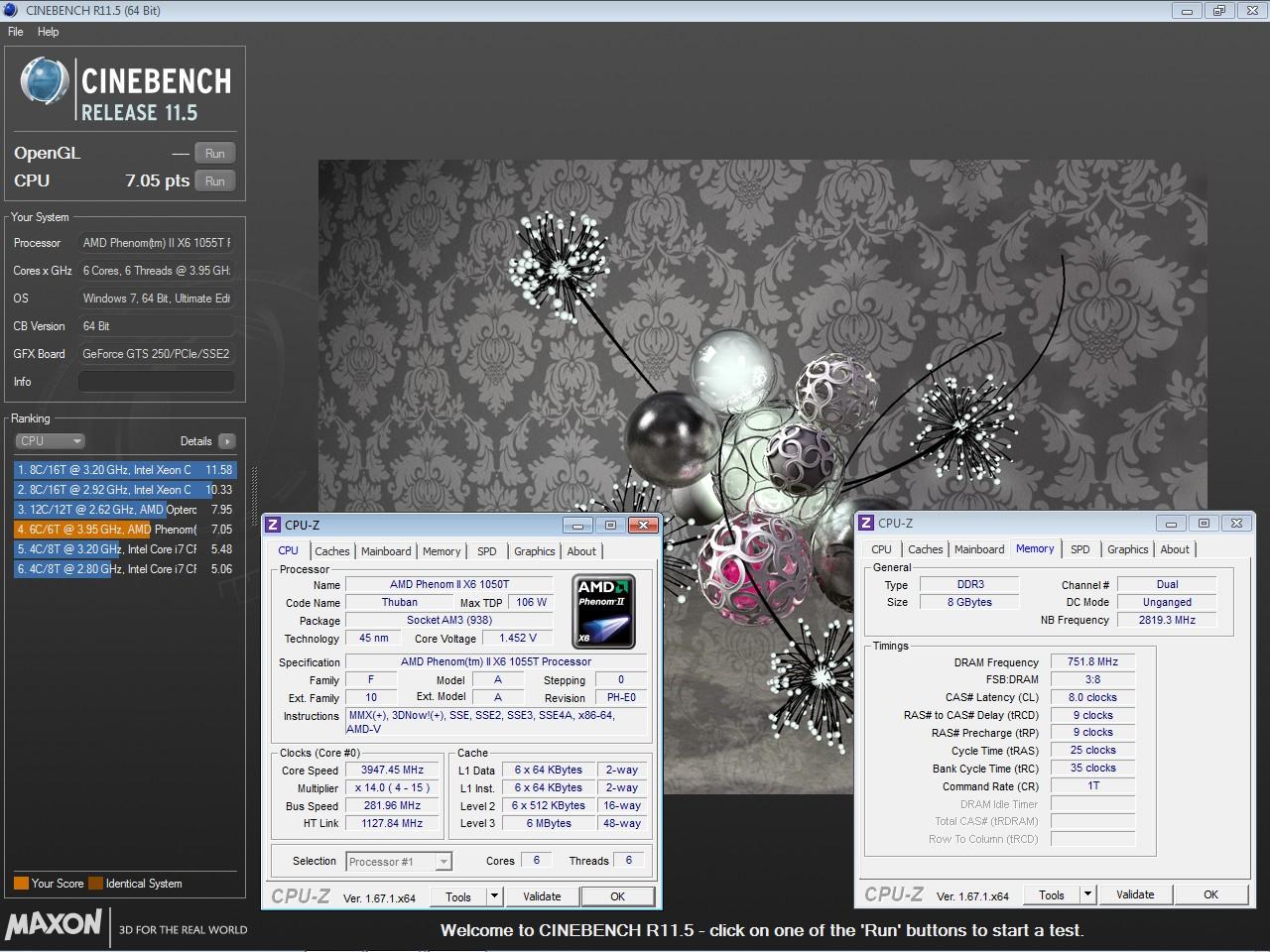Switch to About tab in right CPU-Z window
This screenshot has width=1270, height=952.
(x=1175, y=549)
